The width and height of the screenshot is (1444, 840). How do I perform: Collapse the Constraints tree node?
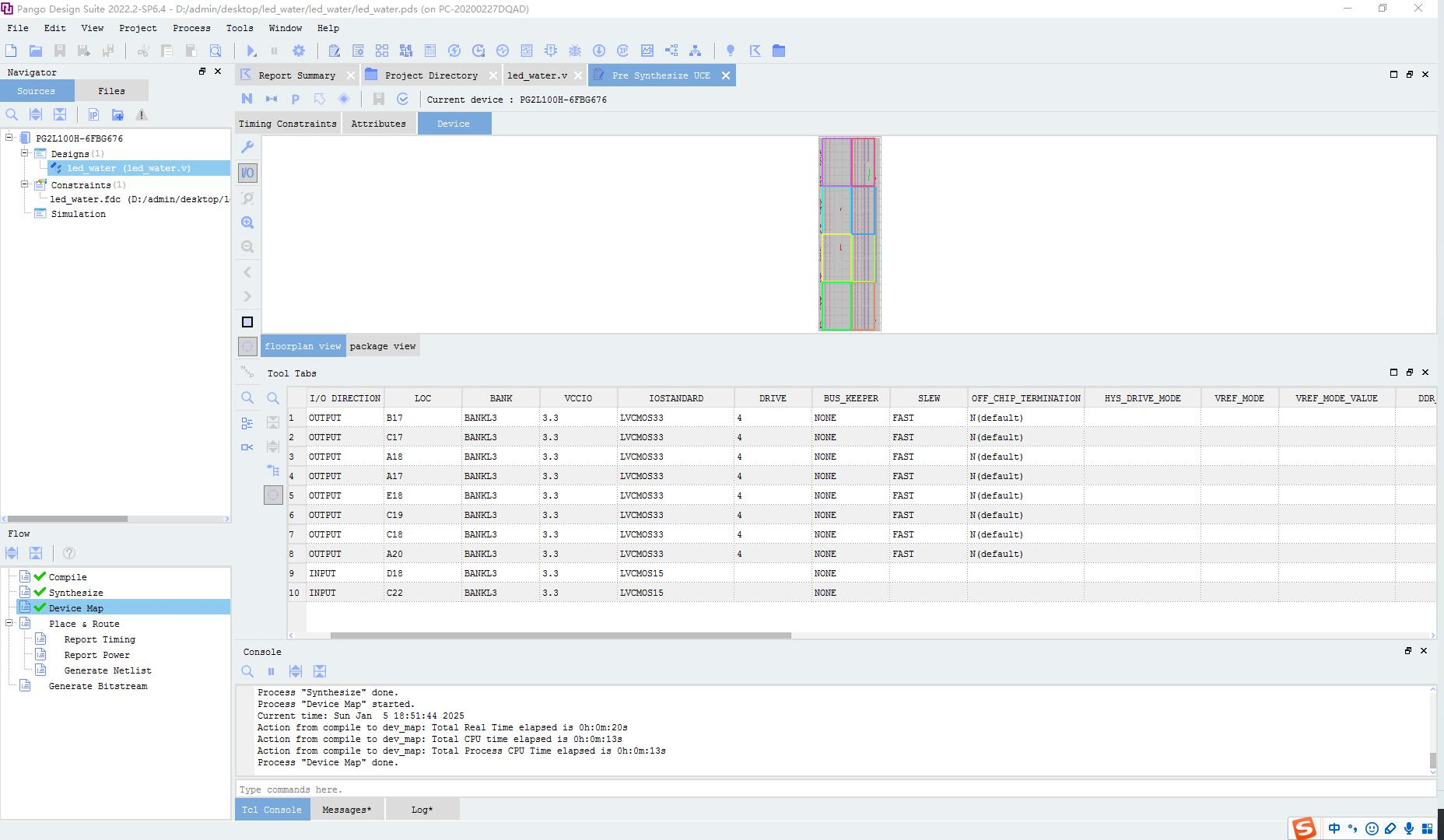point(24,184)
